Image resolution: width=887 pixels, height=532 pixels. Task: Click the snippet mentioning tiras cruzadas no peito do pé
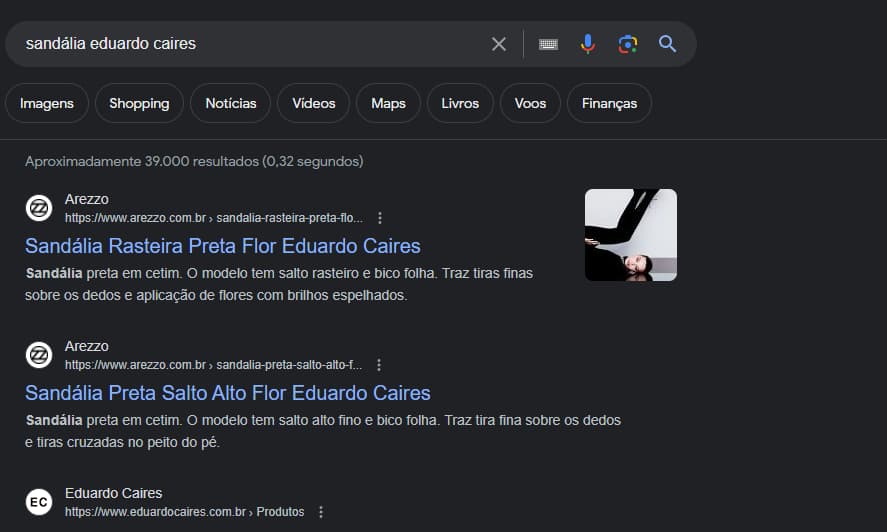[x=323, y=431]
